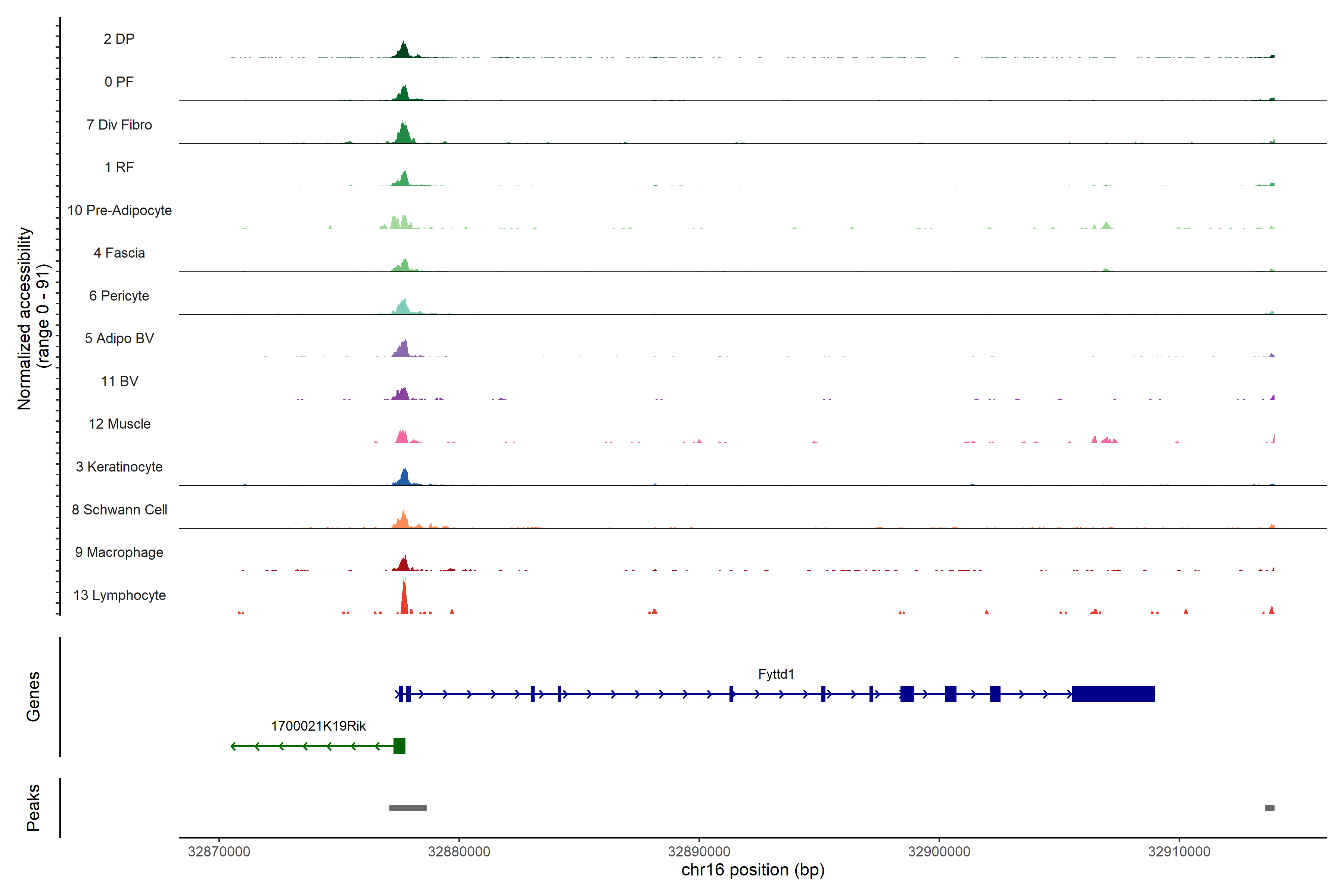Click the green 1700021K19Rik exon box

(399, 746)
